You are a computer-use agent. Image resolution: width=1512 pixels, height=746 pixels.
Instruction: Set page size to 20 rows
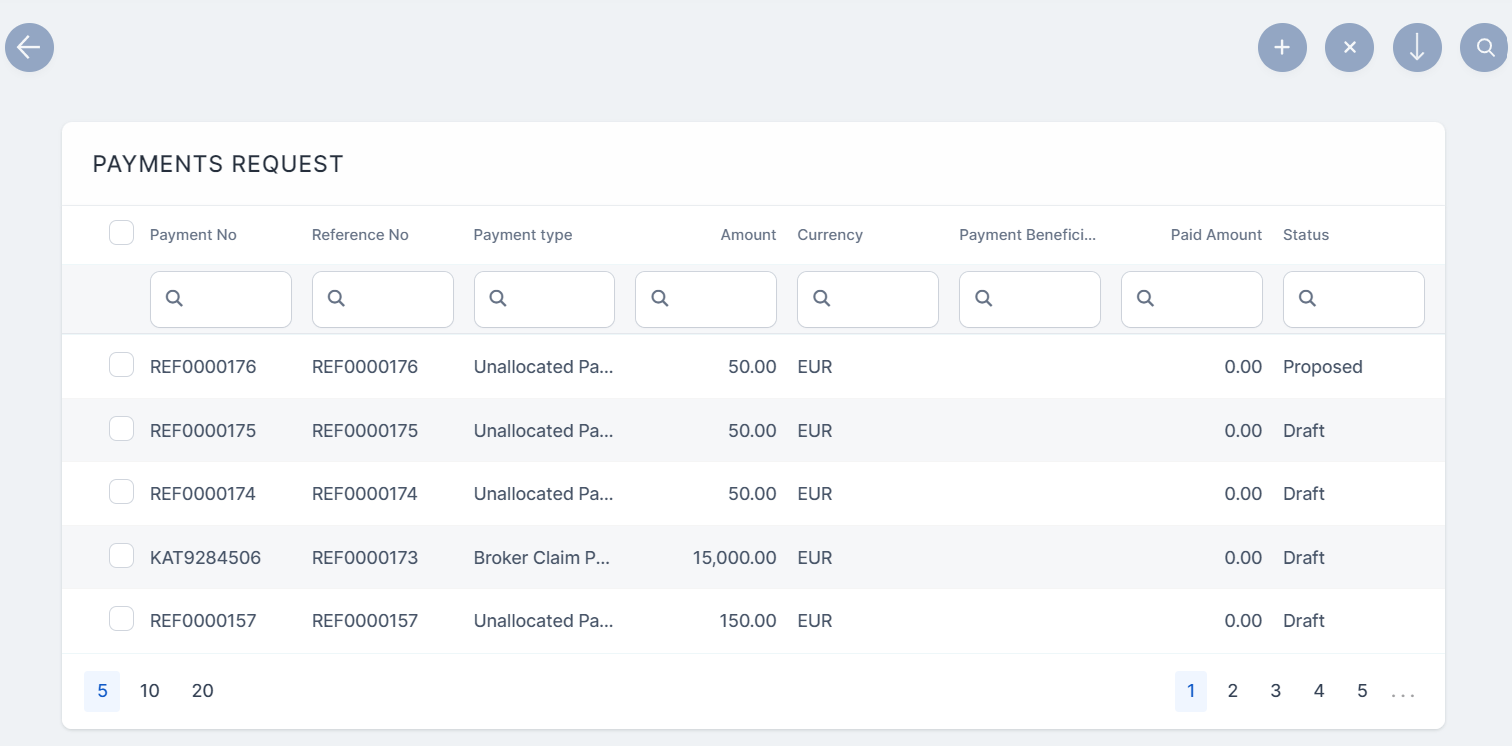click(202, 691)
